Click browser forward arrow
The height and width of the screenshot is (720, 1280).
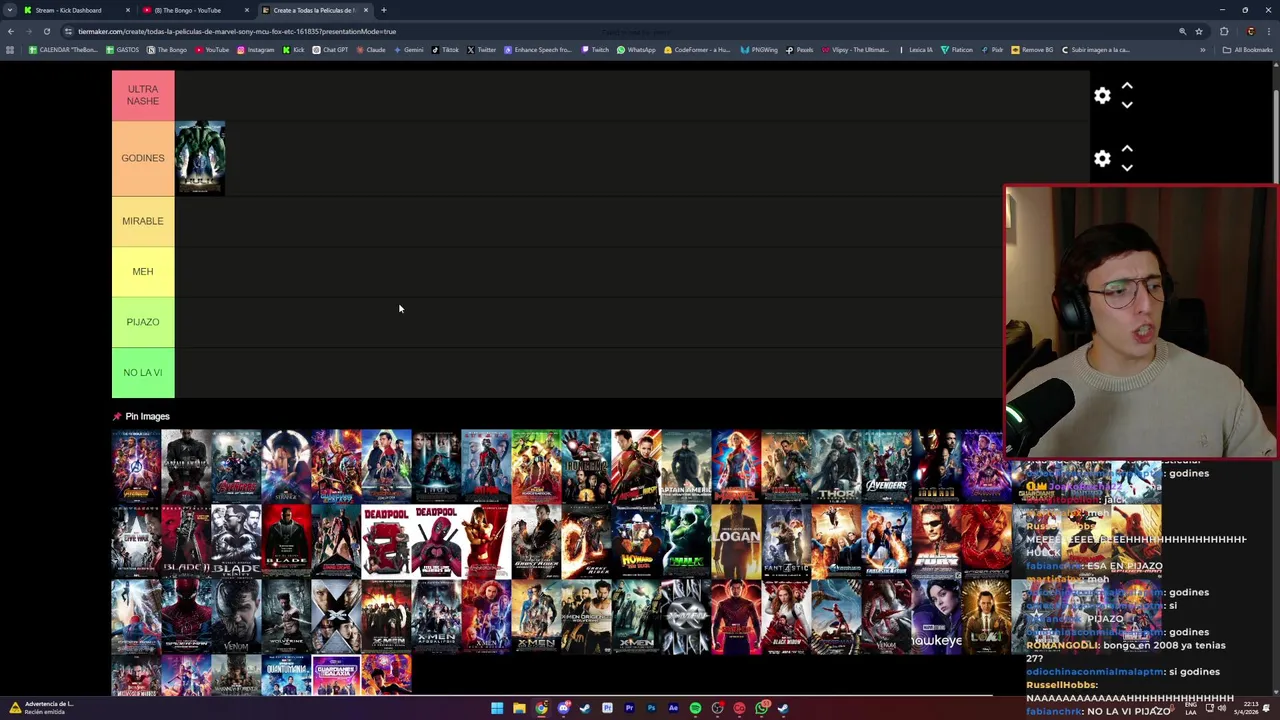(x=28, y=31)
